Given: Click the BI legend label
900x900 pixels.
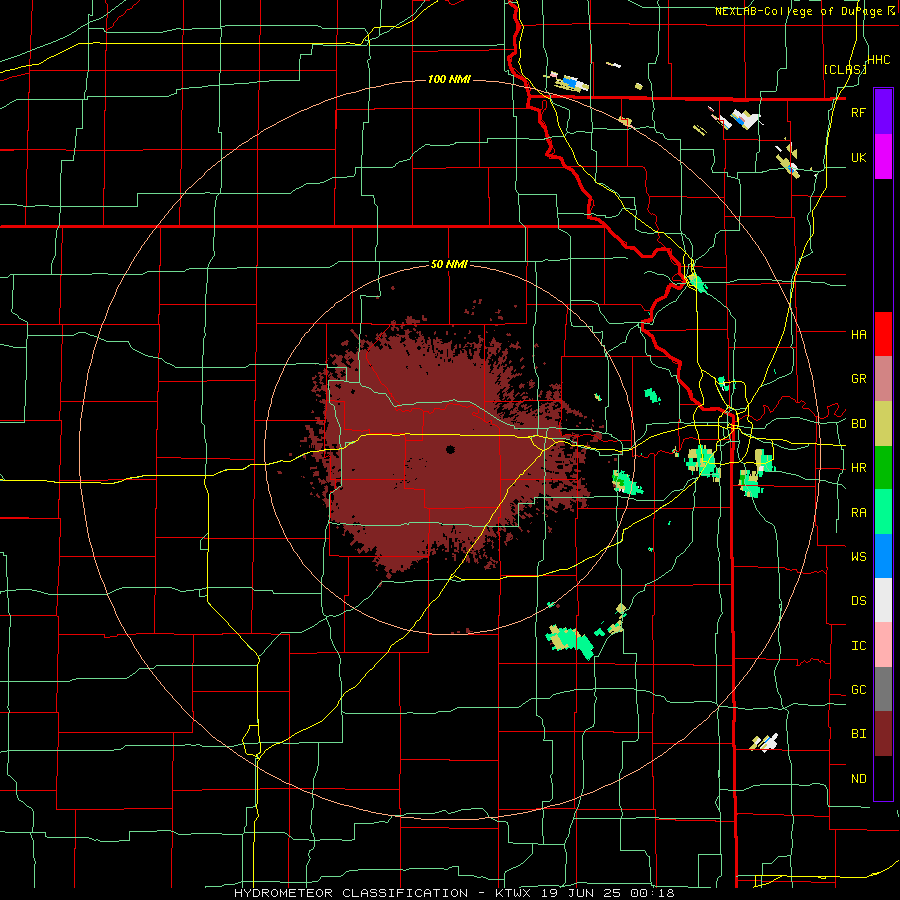Looking at the screenshot, I should pyautogui.click(x=858, y=734).
